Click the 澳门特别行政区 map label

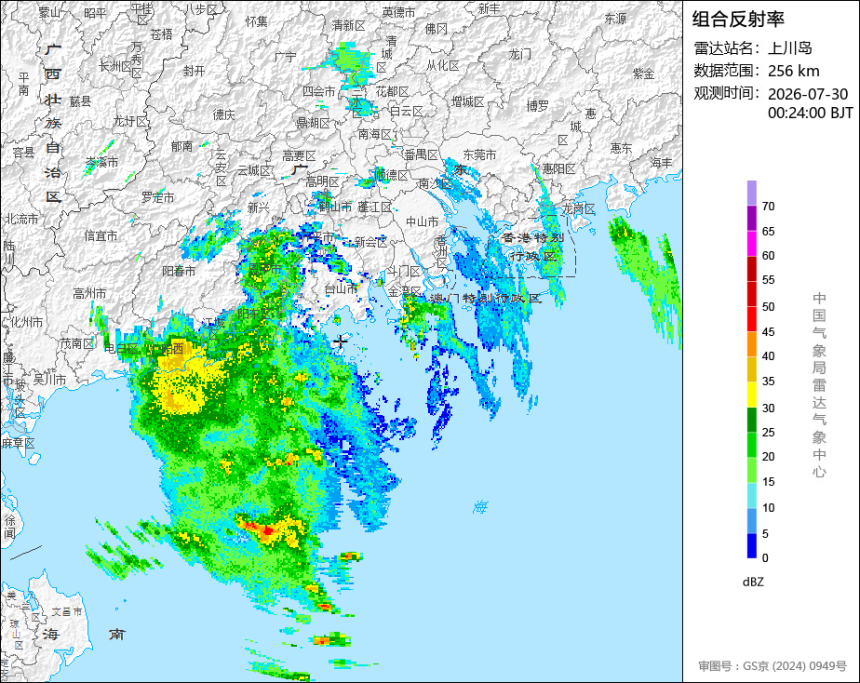tap(486, 298)
